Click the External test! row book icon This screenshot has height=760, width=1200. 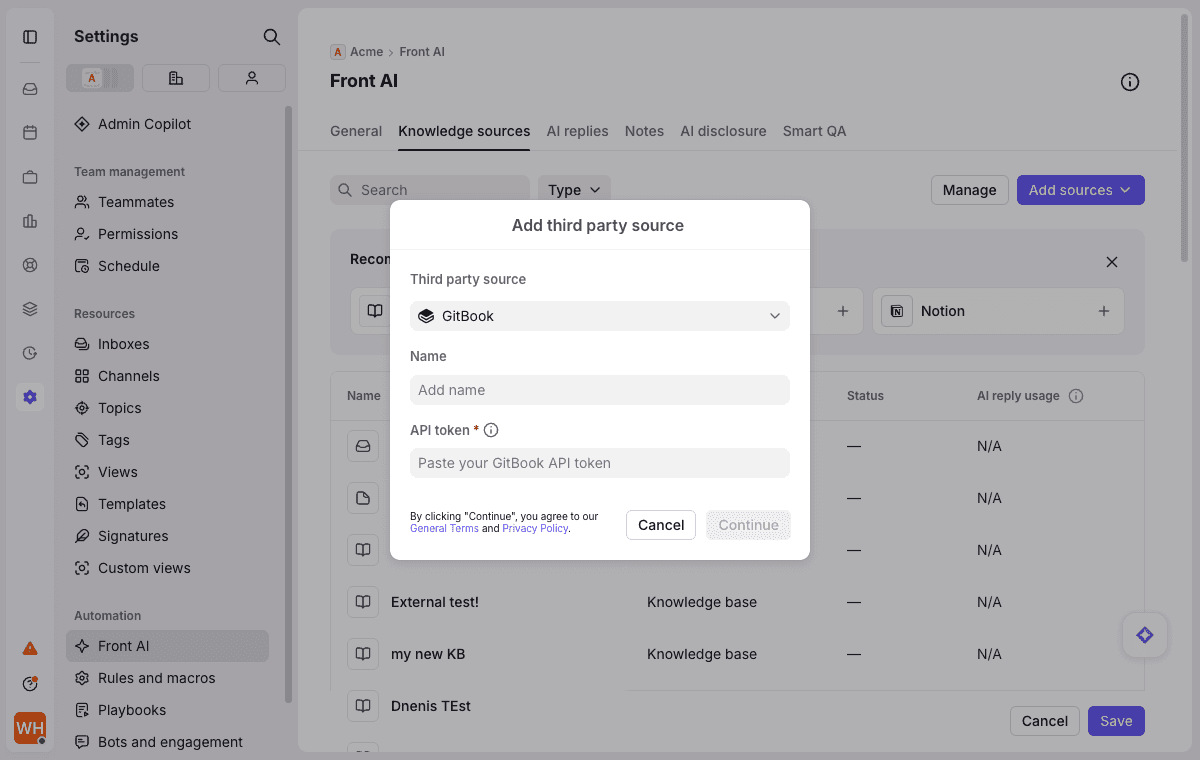pos(363,602)
